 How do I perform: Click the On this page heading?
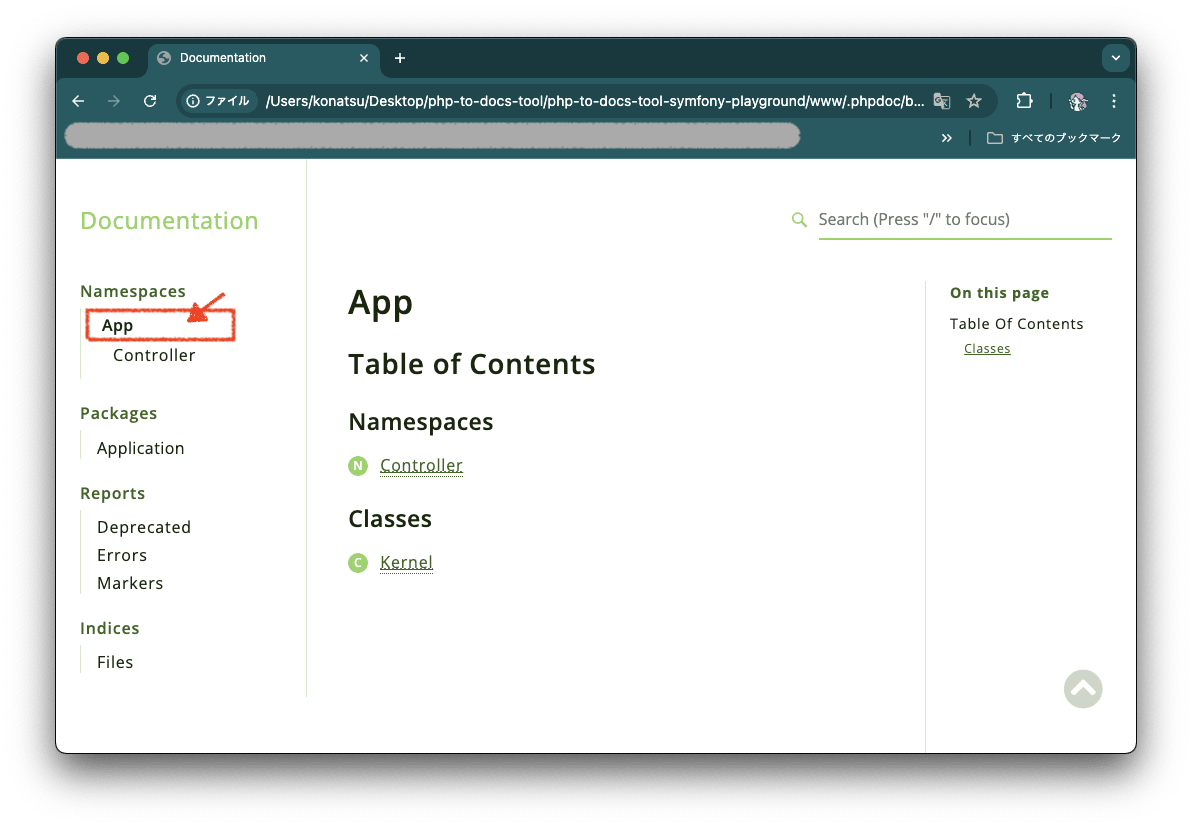pyautogui.click(x=999, y=293)
